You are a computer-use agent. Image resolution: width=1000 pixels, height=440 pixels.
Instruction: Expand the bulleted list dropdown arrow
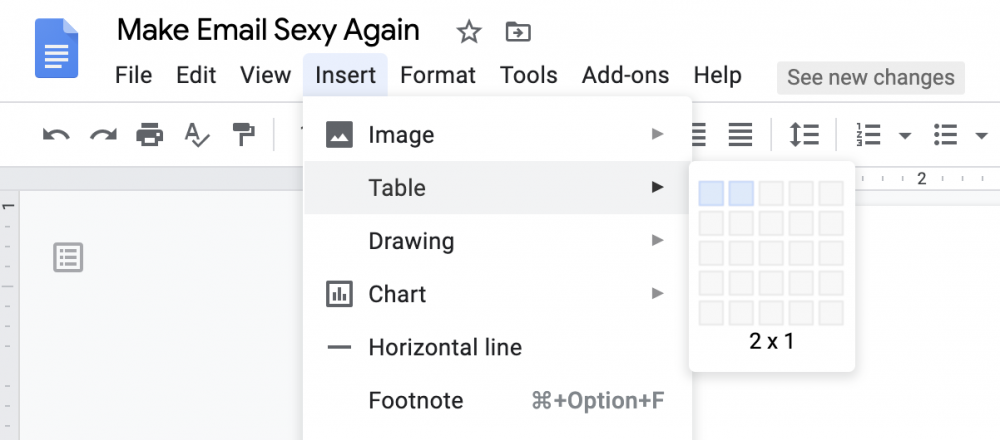click(x=979, y=135)
